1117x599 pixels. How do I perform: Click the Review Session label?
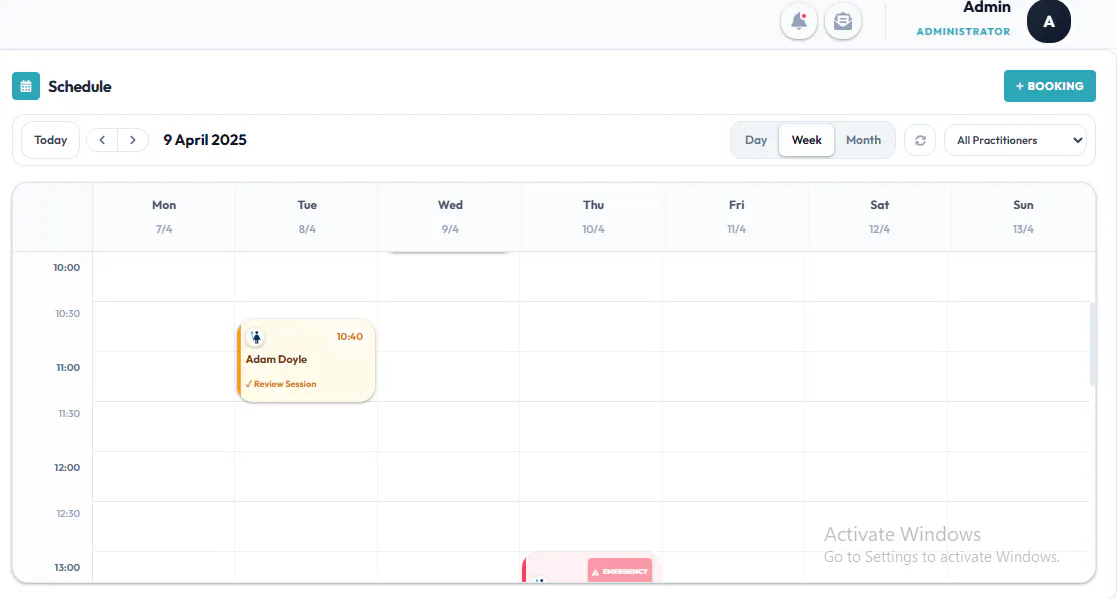click(281, 384)
